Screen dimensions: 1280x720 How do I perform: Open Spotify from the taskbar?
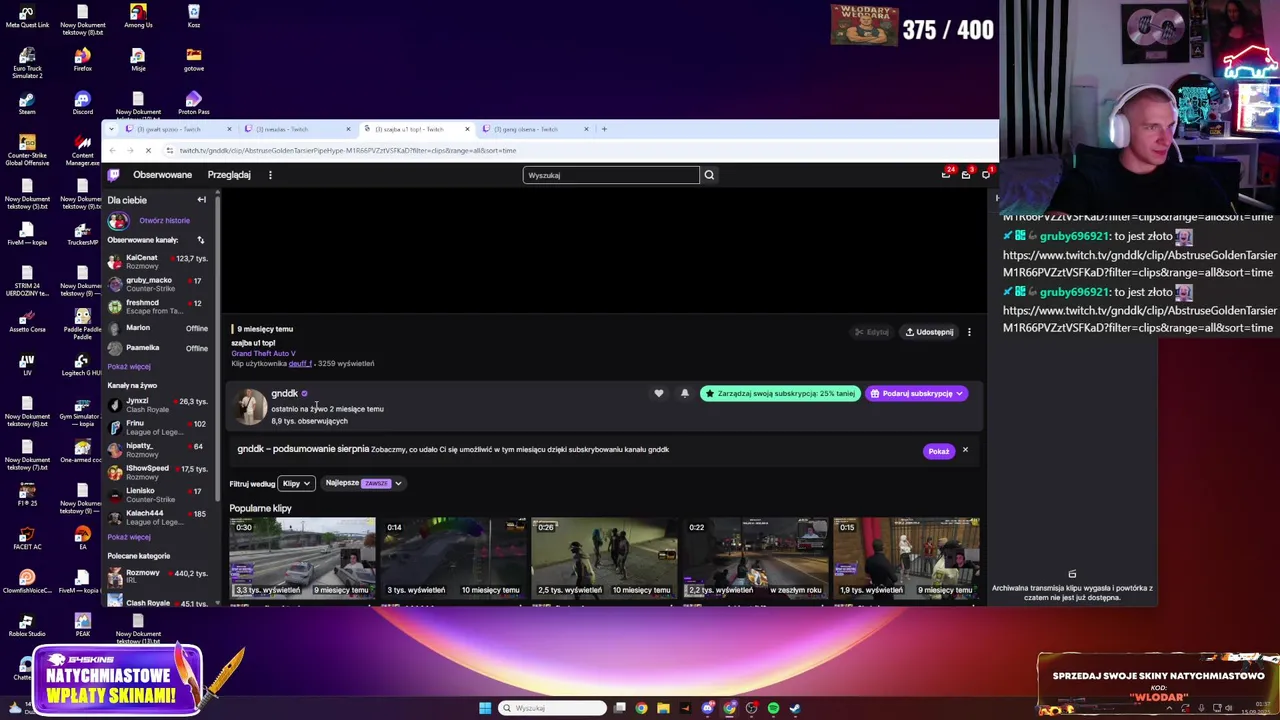773,708
